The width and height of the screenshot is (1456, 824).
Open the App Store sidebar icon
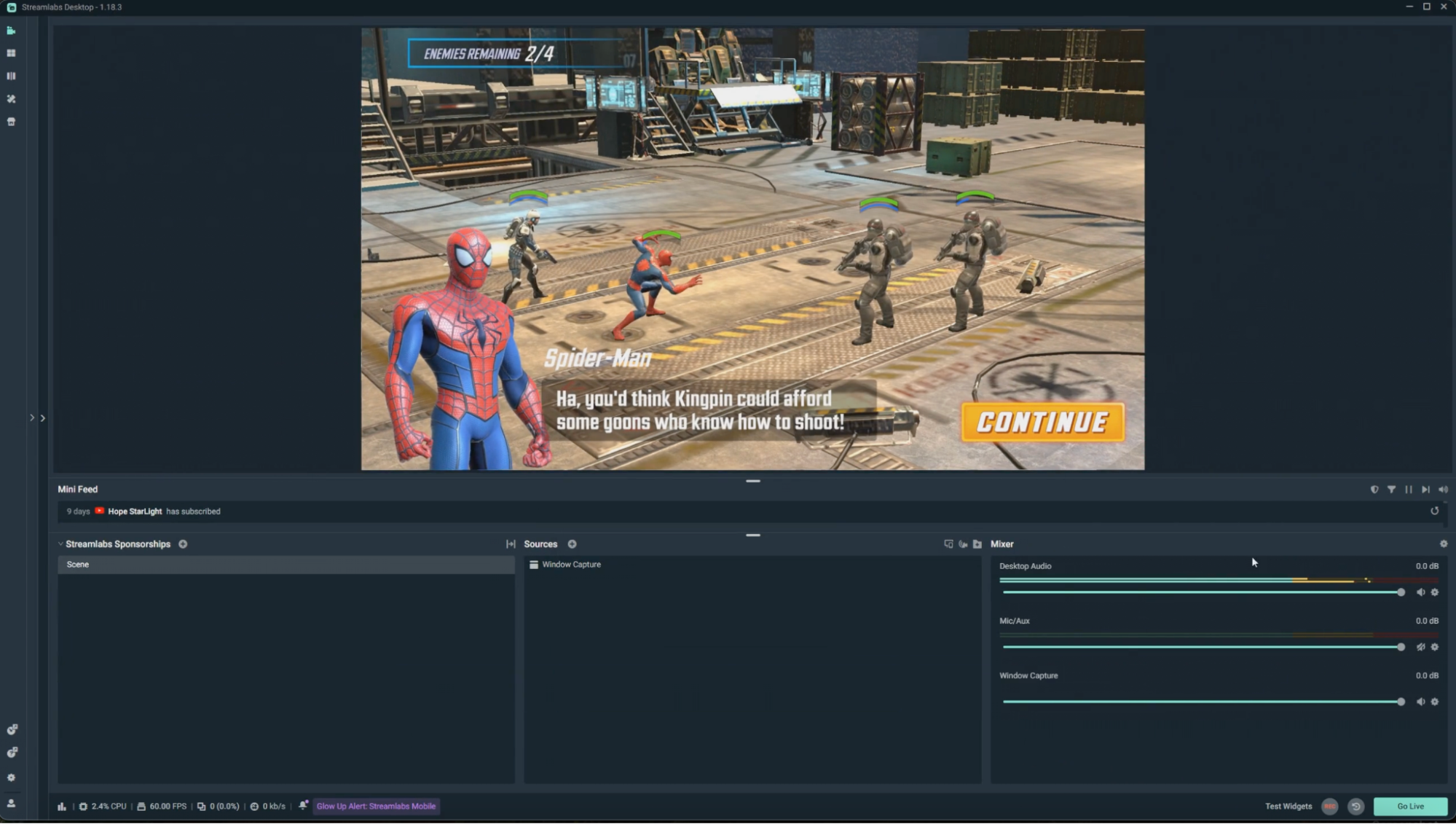point(11,122)
